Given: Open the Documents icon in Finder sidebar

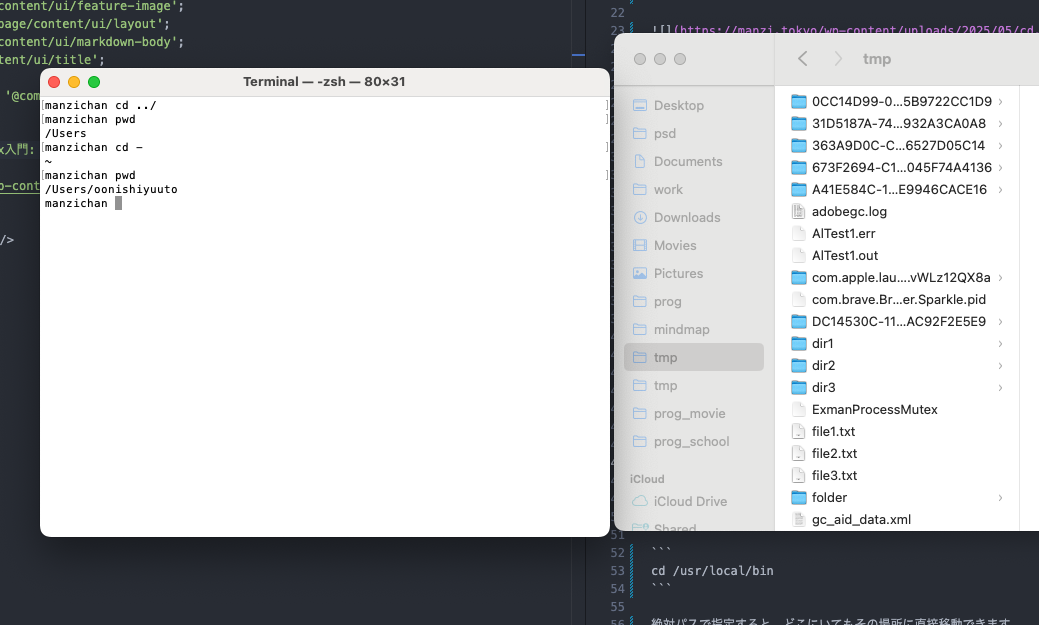Looking at the screenshot, I should point(639,161).
